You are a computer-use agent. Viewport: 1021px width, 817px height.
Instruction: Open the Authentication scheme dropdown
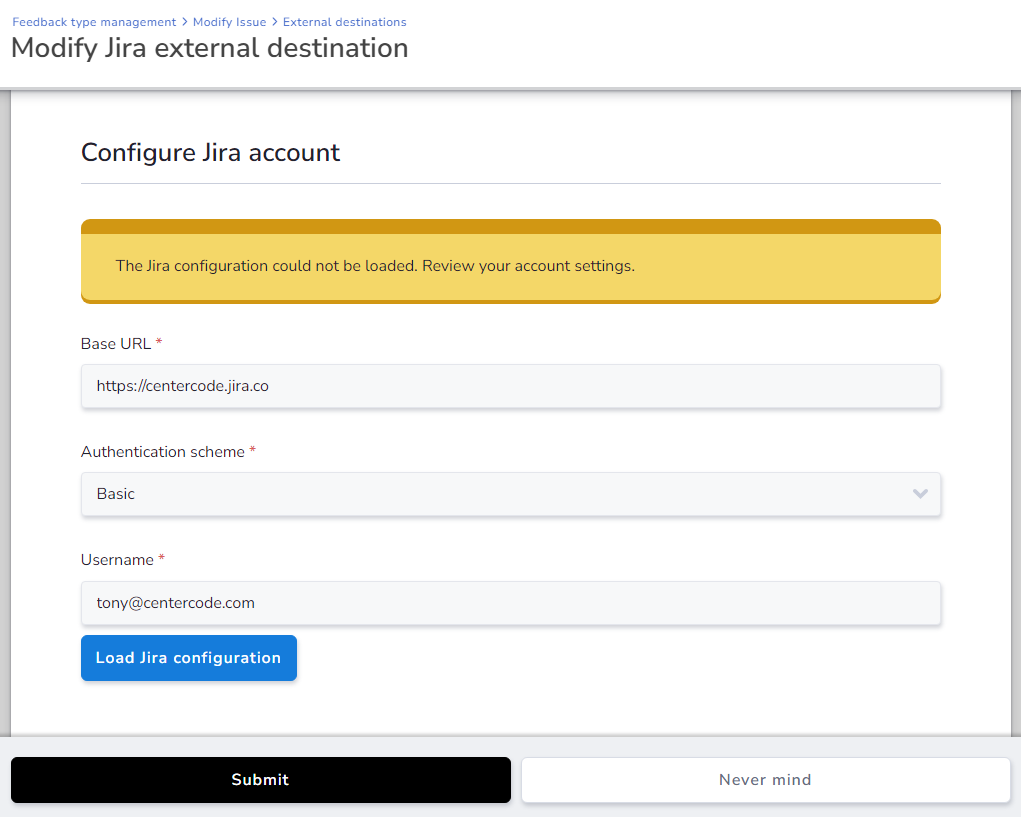coord(510,494)
